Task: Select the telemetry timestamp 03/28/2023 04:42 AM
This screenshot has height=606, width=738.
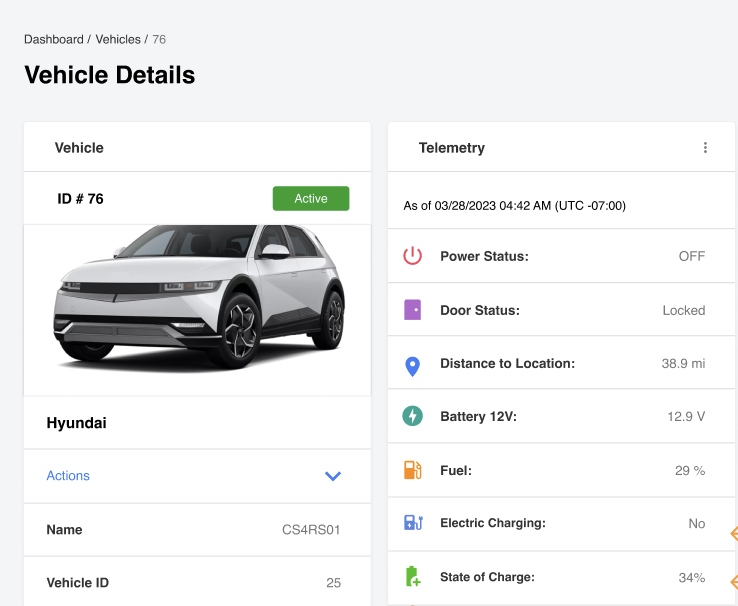Action: pos(492,206)
